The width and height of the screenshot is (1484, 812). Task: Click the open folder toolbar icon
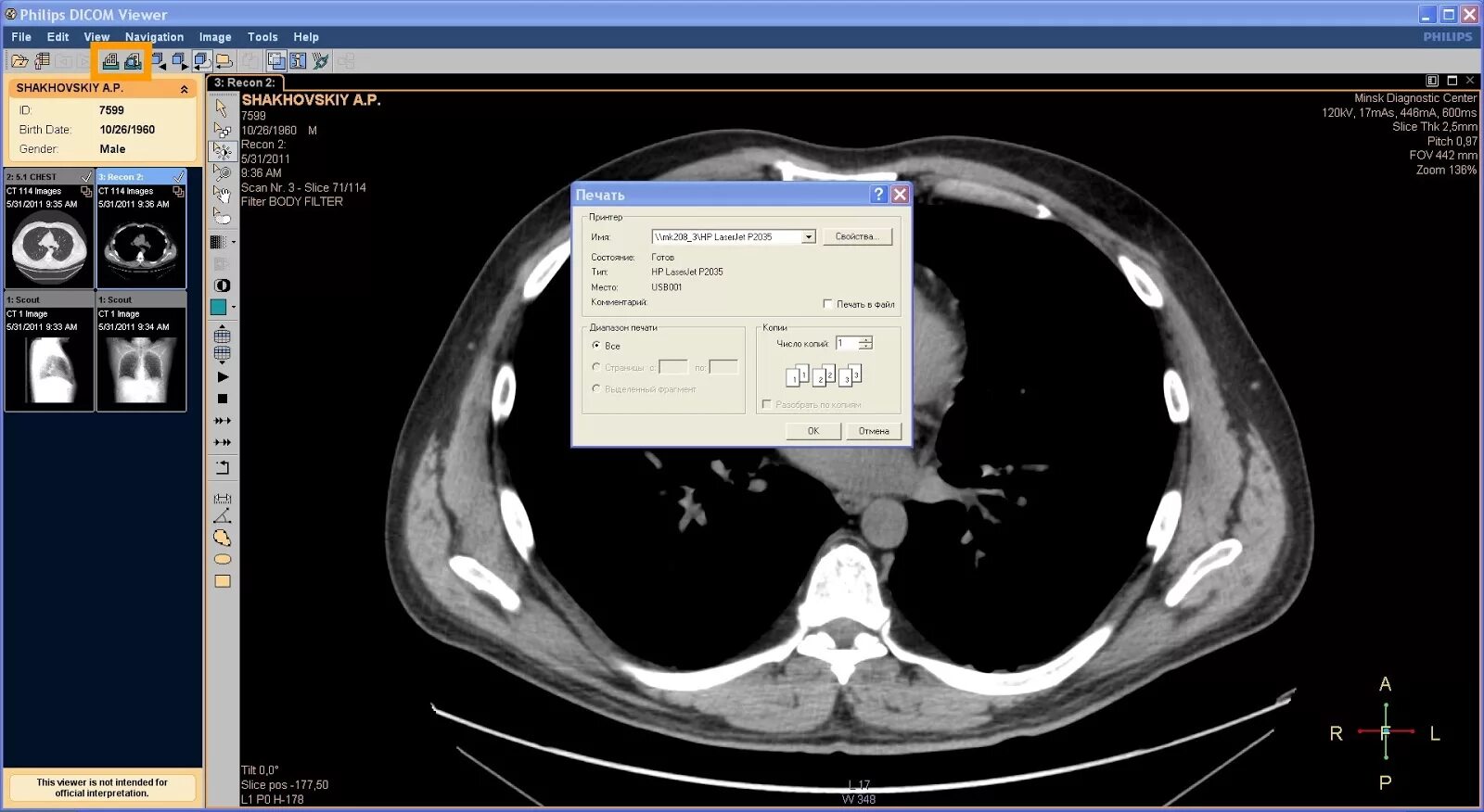(x=19, y=61)
